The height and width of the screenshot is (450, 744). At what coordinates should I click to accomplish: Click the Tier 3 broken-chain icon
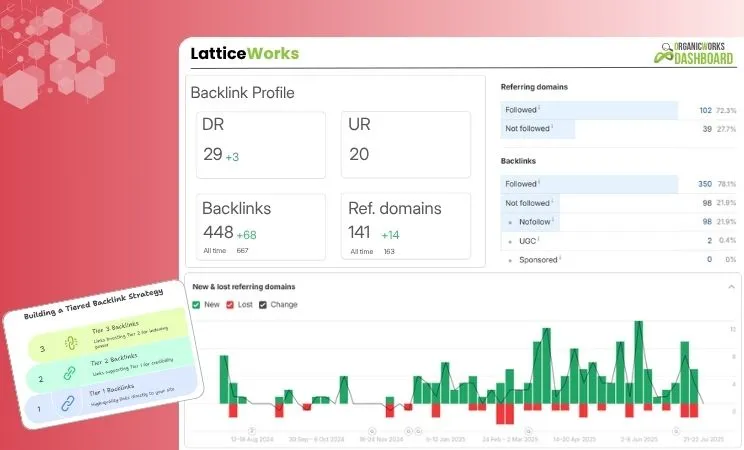click(x=71, y=343)
